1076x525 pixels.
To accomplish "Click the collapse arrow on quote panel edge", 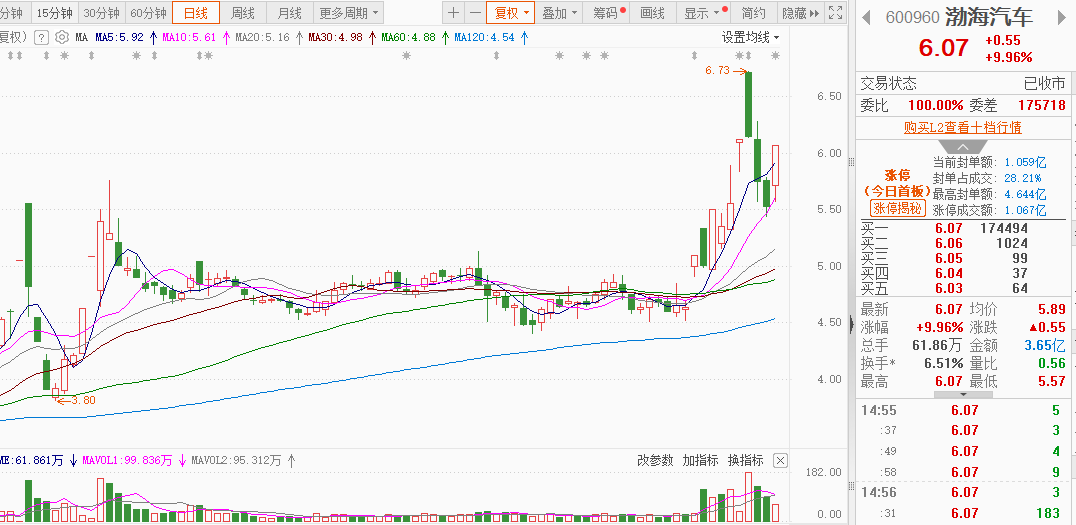I will (x=852, y=324).
